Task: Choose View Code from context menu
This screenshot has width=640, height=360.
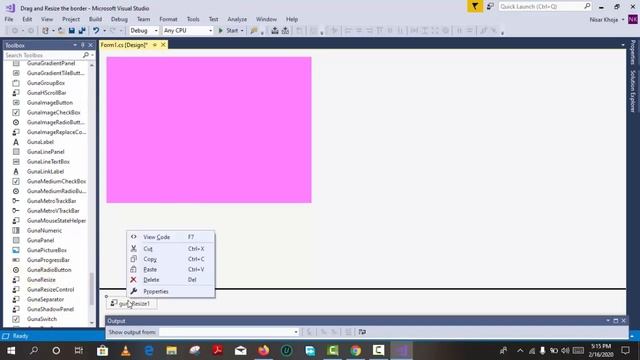Action: (171, 237)
